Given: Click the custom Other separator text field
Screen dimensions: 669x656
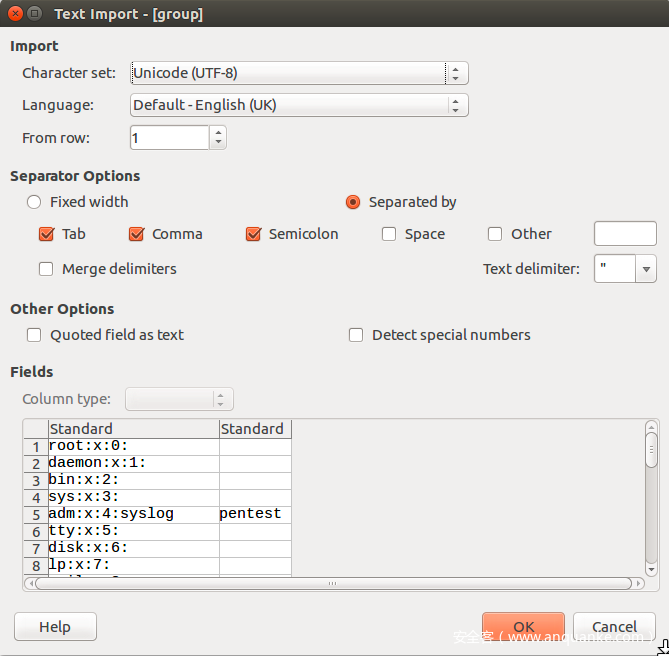Looking at the screenshot, I should tap(625, 234).
